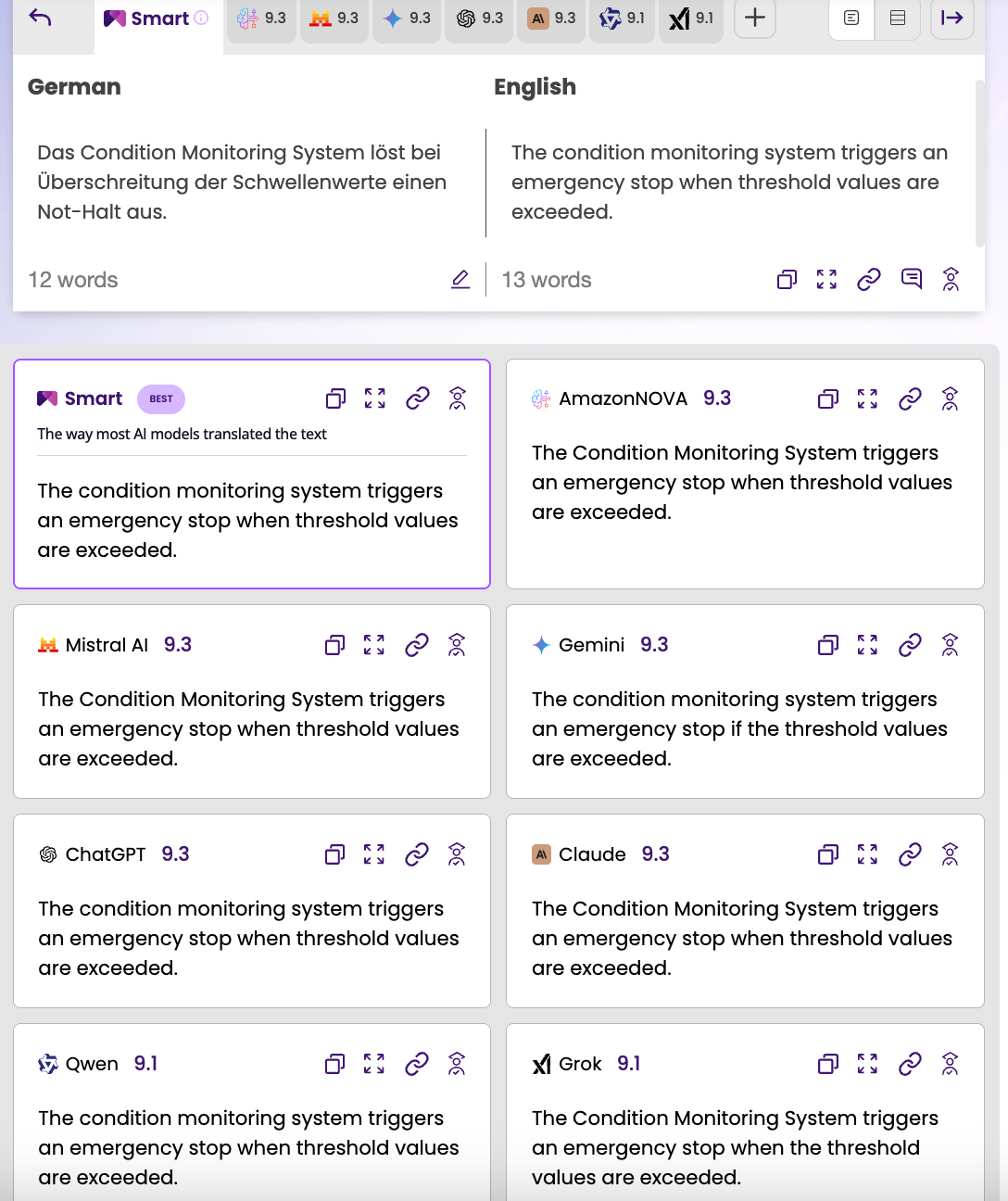Expand the Smart translation card fullscreen
Screen dimensions: 1008x1201
pos(375,398)
